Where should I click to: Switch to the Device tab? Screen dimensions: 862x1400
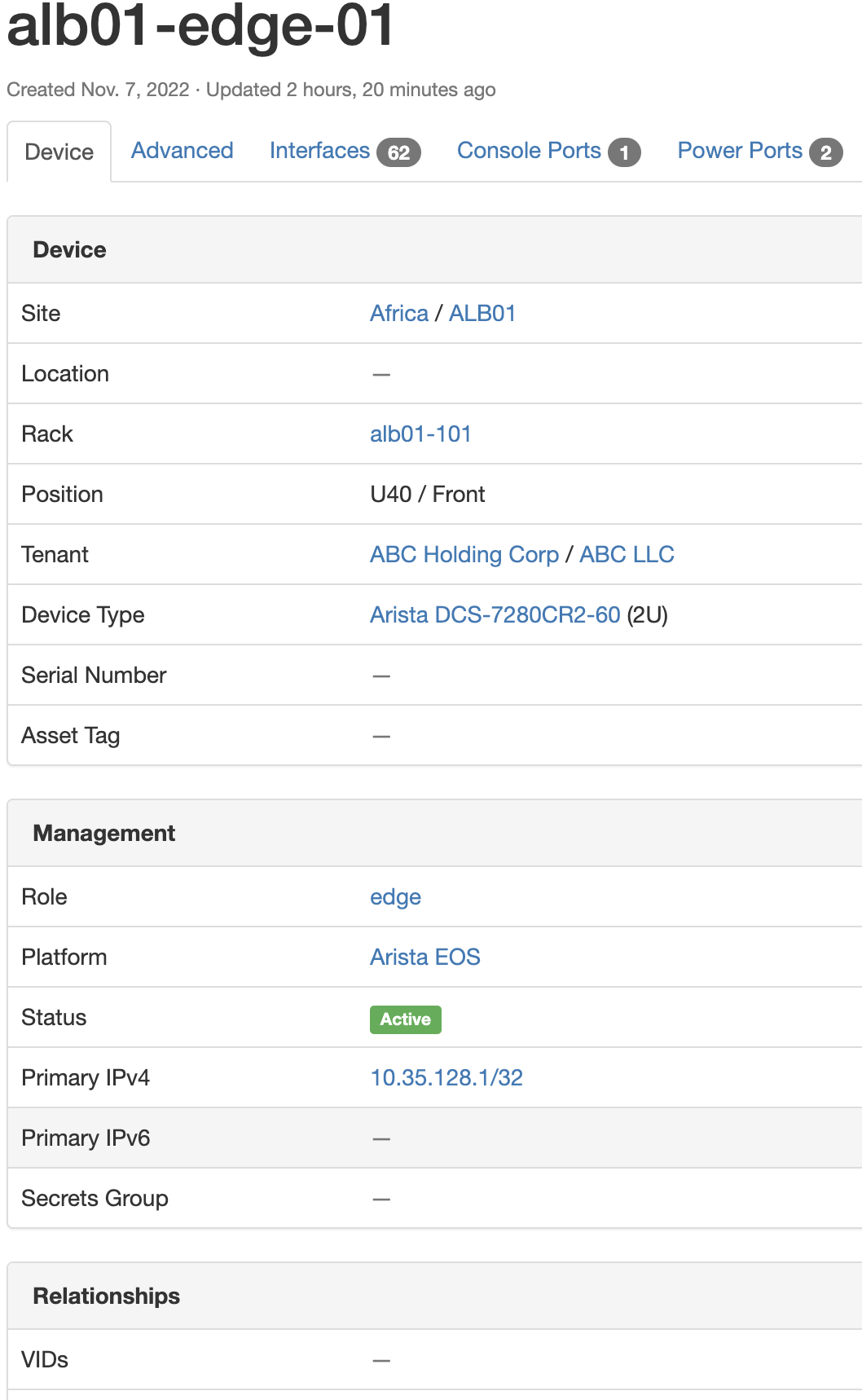point(59,152)
